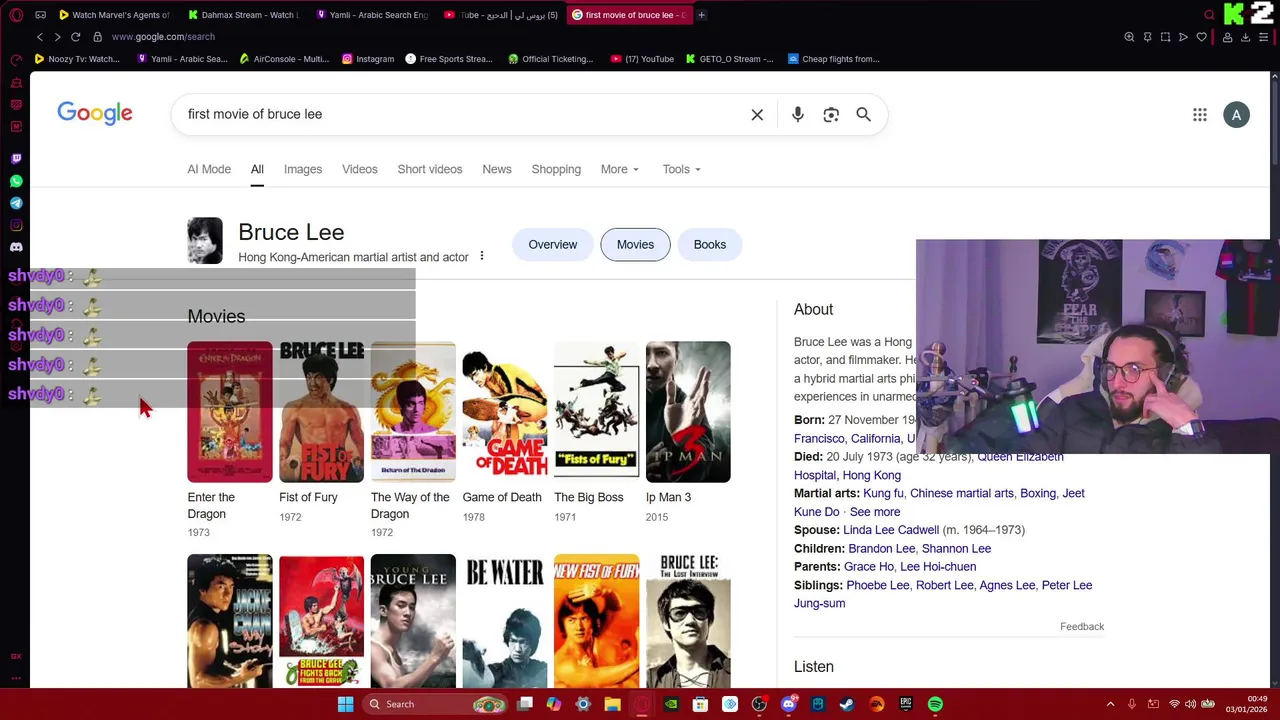Open the Enter the Dragon poster
This screenshot has height=720, width=1280.
click(230, 412)
